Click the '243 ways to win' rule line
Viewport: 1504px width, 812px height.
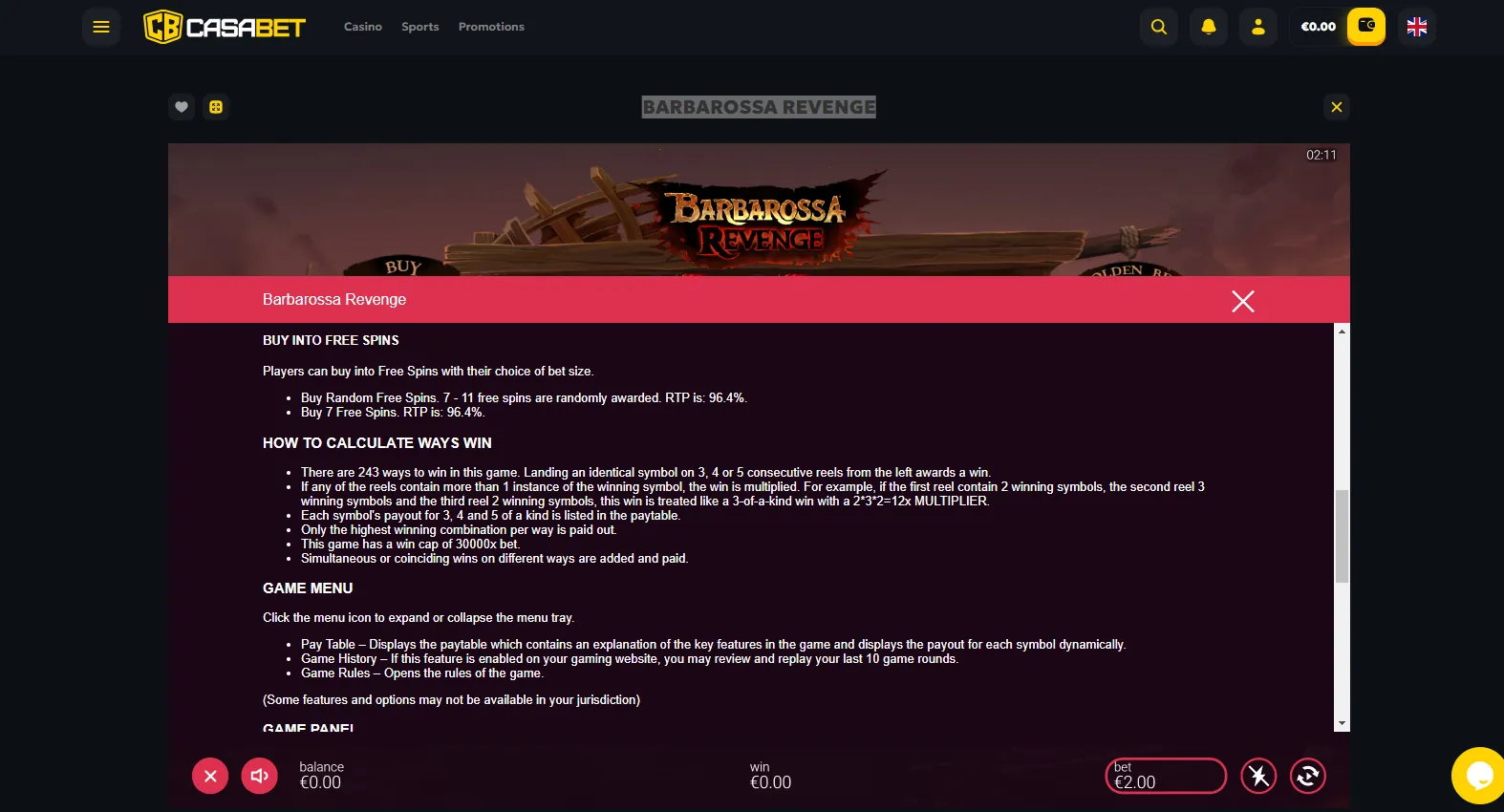646,473
